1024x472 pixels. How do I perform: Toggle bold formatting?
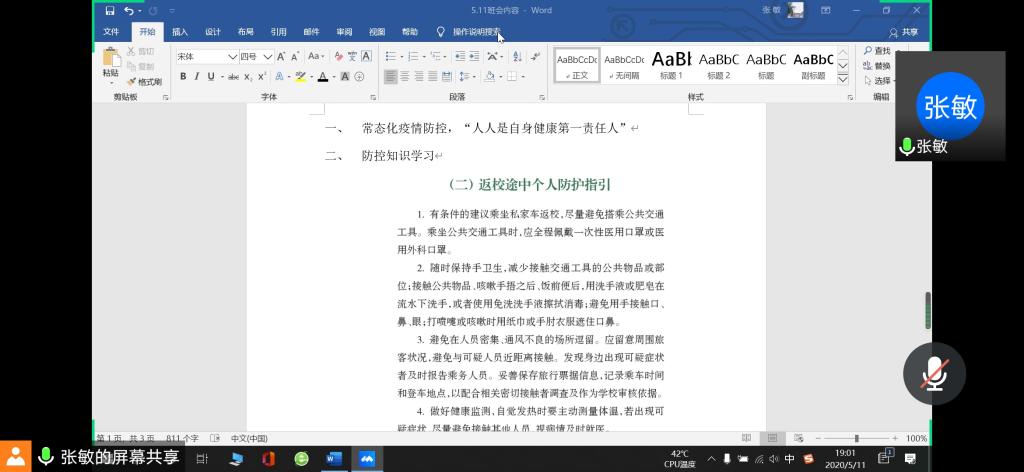[x=183, y=76]
